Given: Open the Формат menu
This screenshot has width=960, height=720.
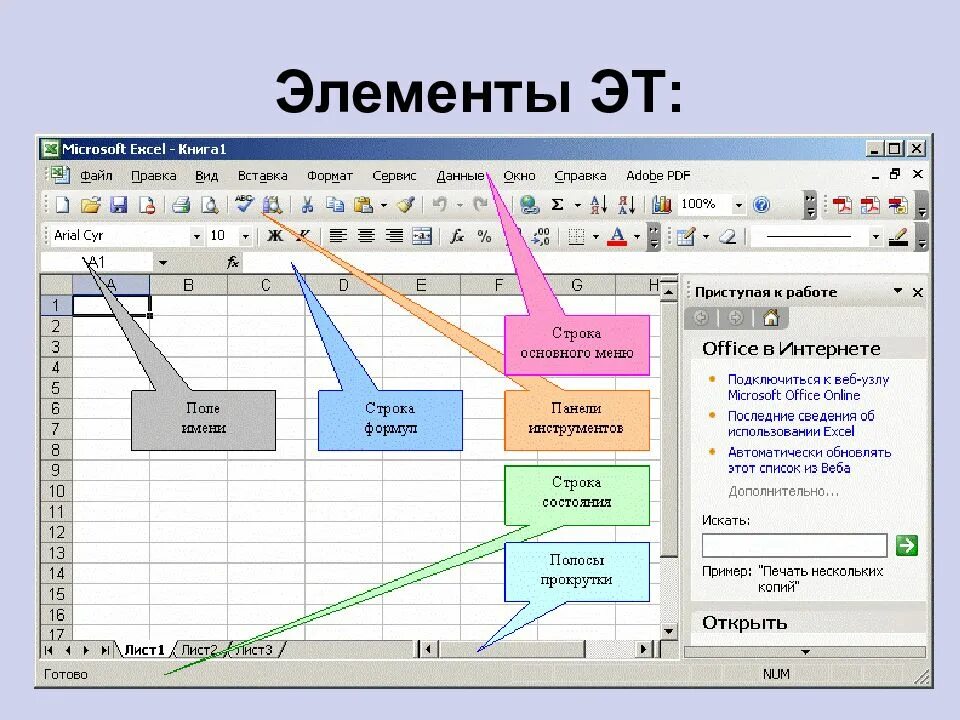Looking at the screenshot, I should tap(329, 176).
